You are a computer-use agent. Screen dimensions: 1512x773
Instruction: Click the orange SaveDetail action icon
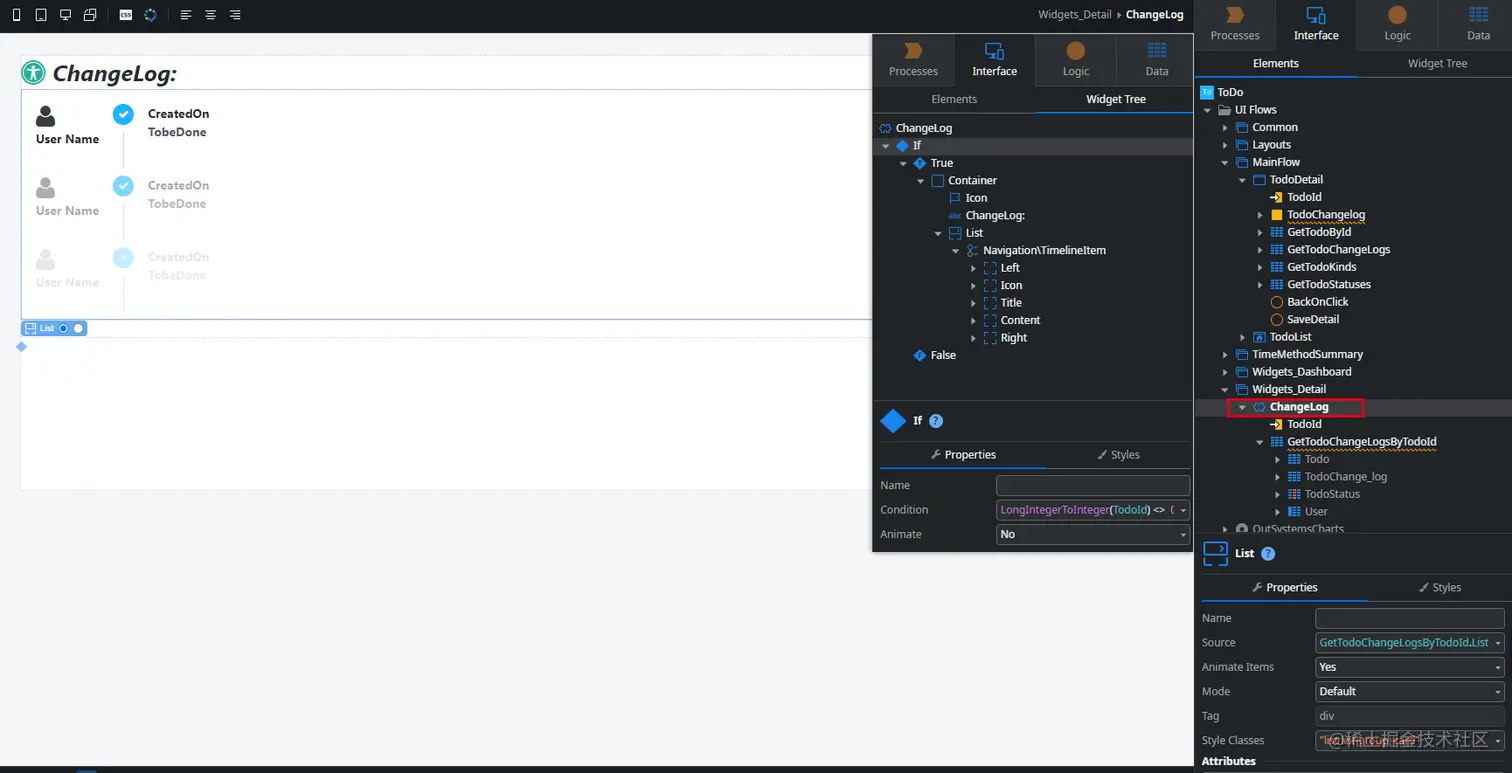(x=1276, y=319)
